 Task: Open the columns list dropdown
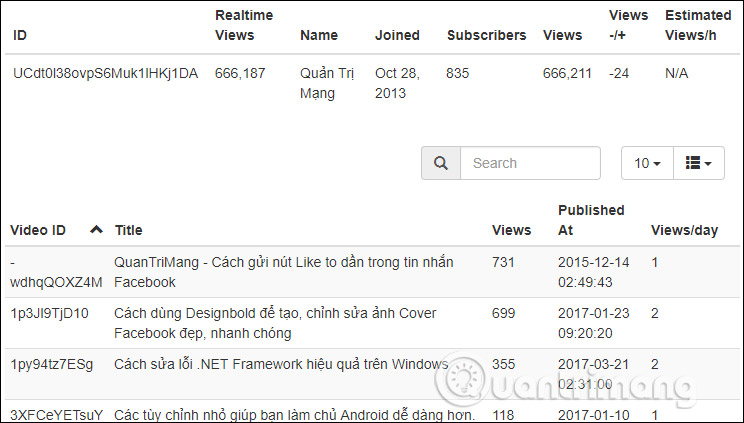click(x=699, y=163)
